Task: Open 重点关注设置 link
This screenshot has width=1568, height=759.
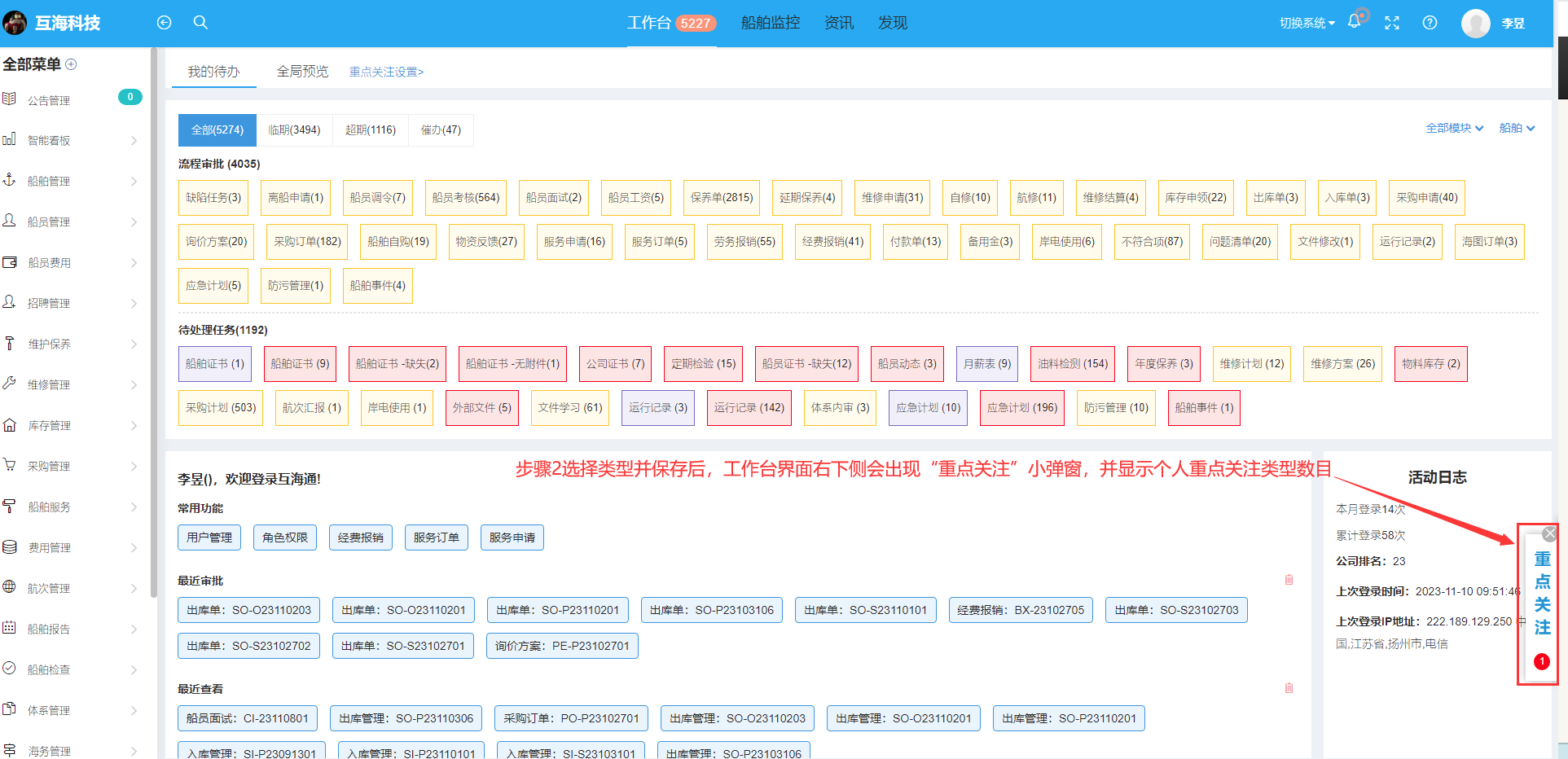Action: click(x=386, y=72)
